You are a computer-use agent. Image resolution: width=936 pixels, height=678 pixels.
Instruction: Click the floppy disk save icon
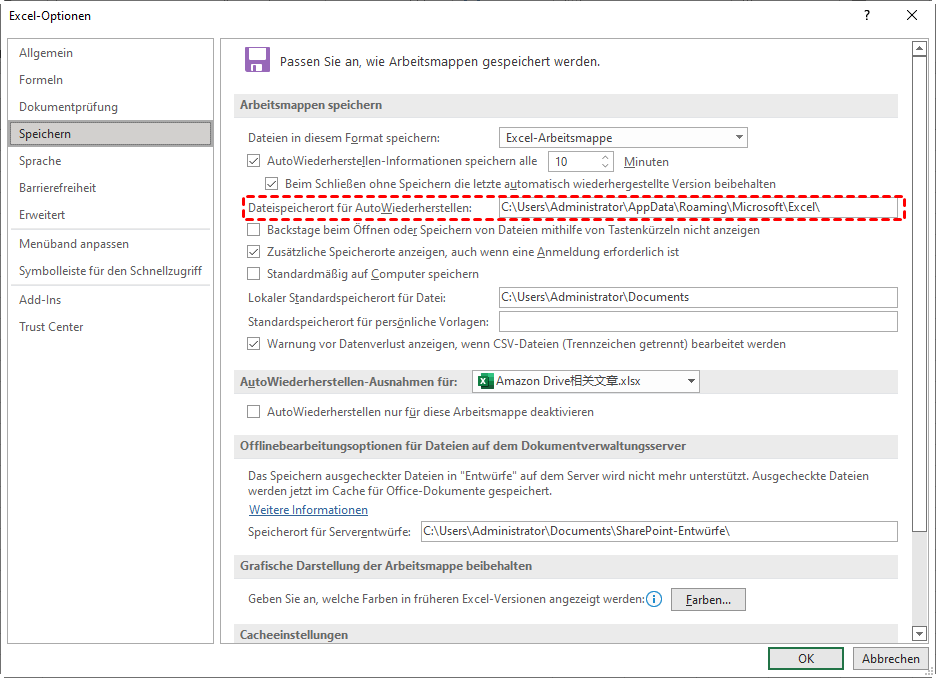point(257,60)
